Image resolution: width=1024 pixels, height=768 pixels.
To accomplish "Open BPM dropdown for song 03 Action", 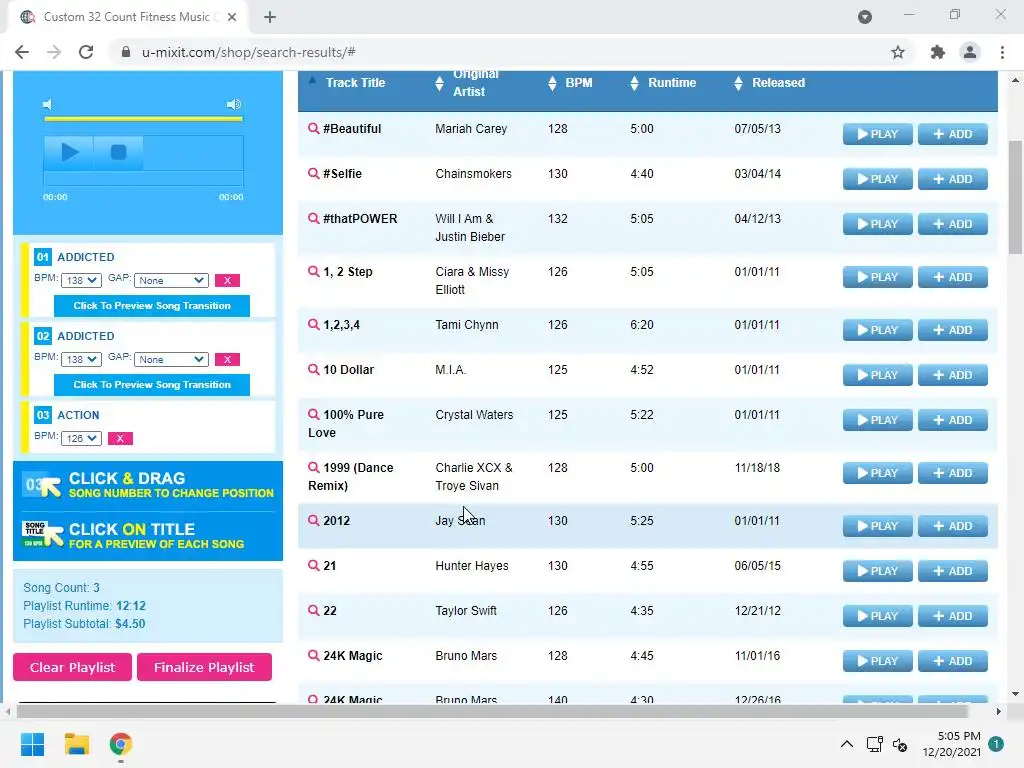I will (81, 438).
